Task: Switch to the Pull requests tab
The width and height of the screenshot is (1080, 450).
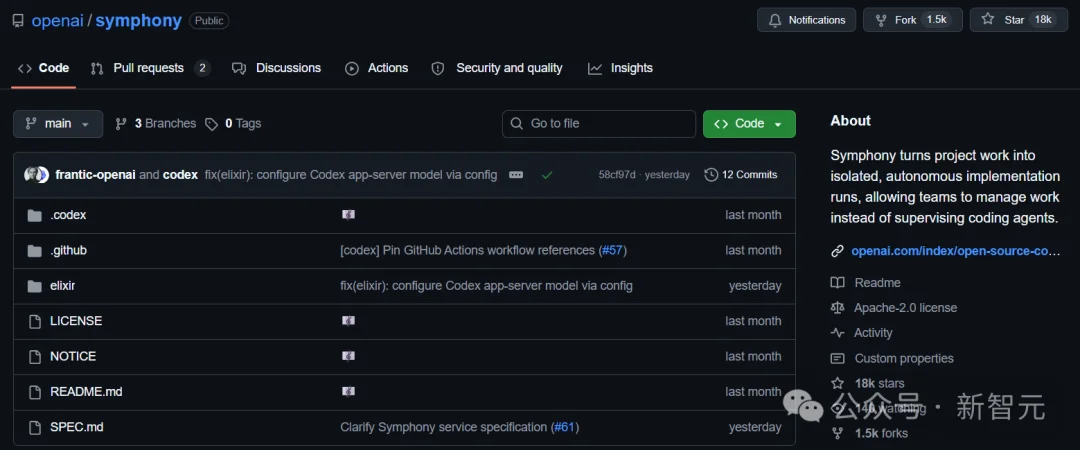Action: click(x=149, y=68)
